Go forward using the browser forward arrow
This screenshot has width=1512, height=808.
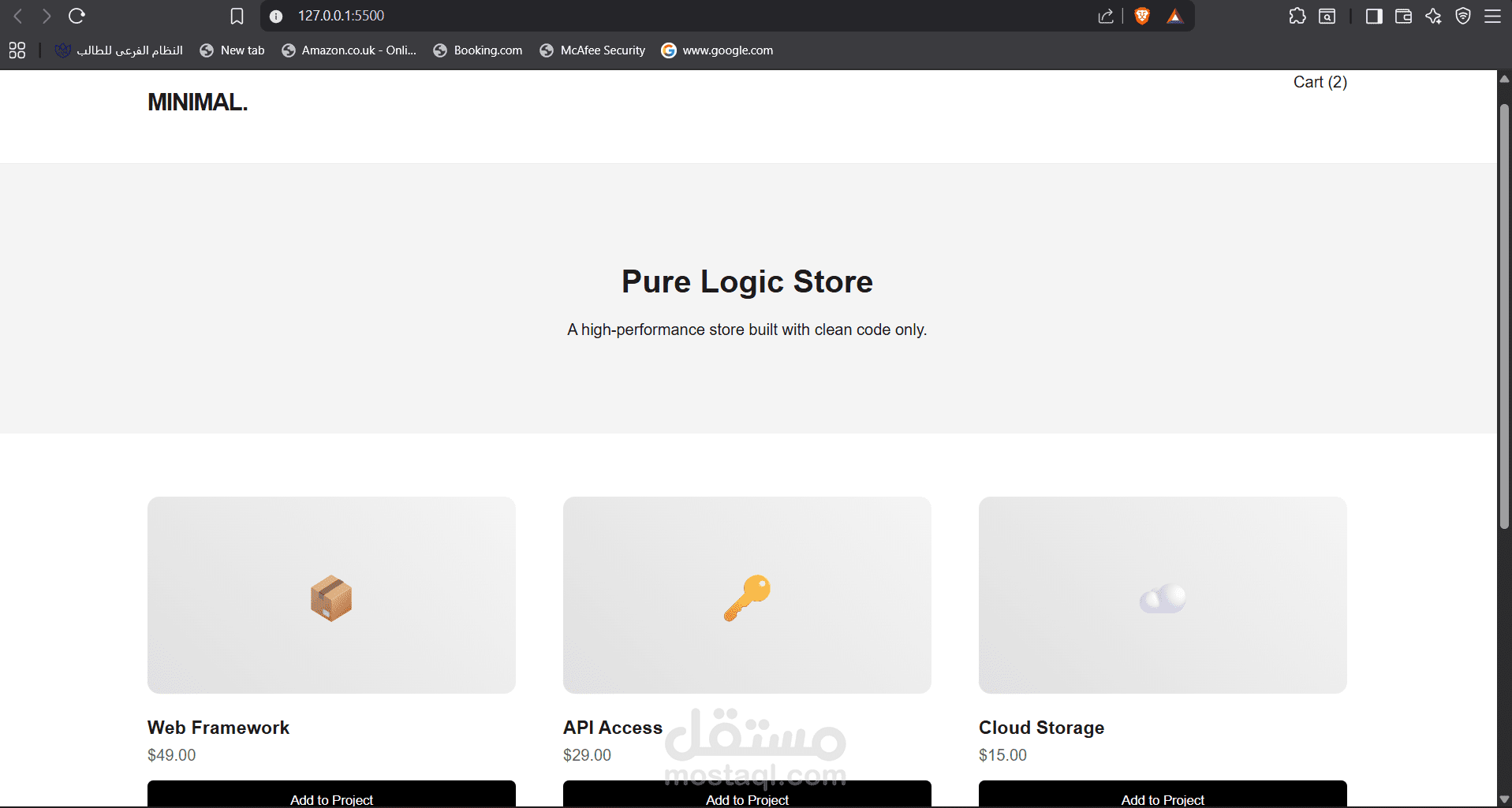point(47,16)
